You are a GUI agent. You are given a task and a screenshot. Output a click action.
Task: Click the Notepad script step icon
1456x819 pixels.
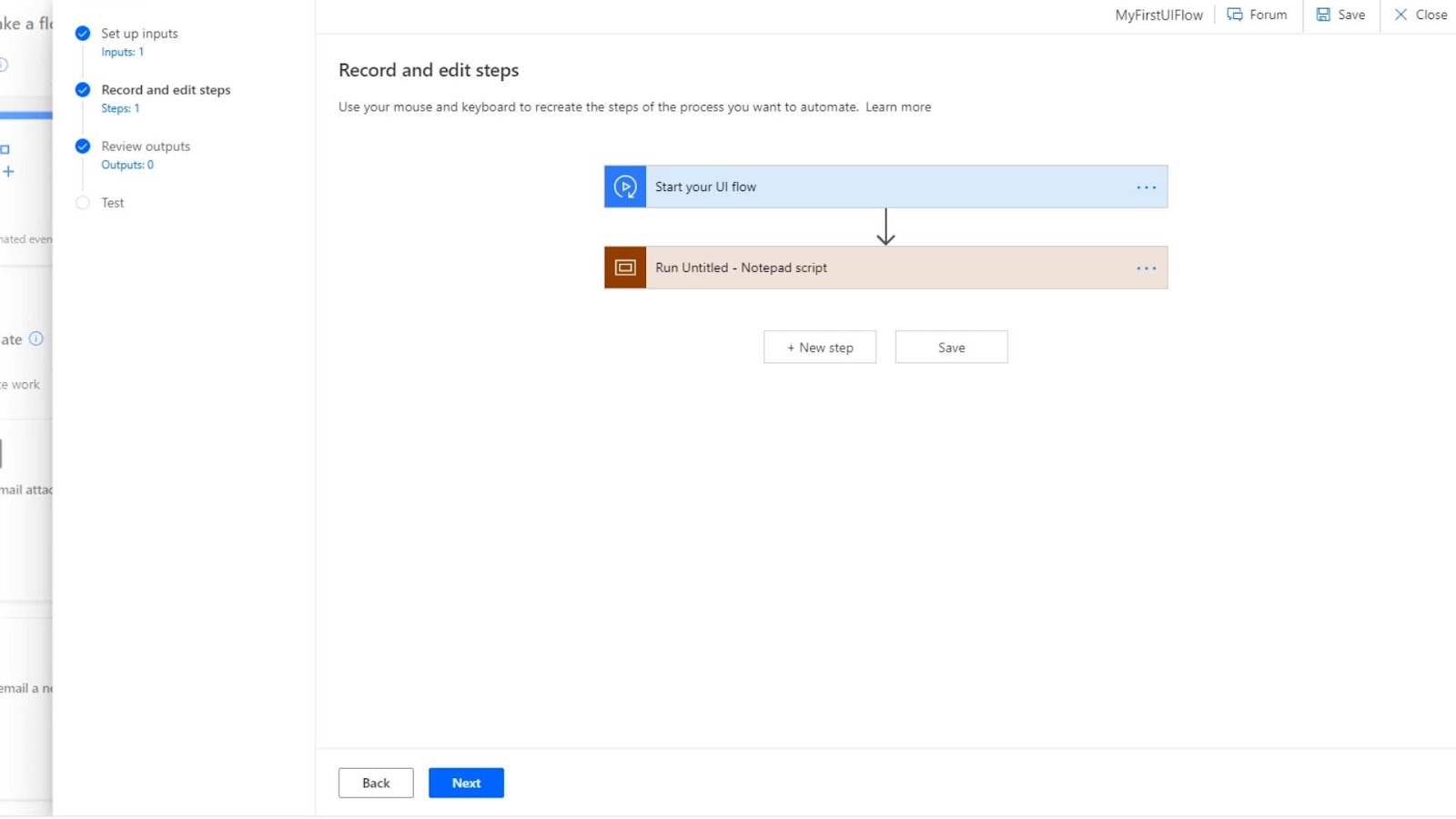click(x=625, y=268)
